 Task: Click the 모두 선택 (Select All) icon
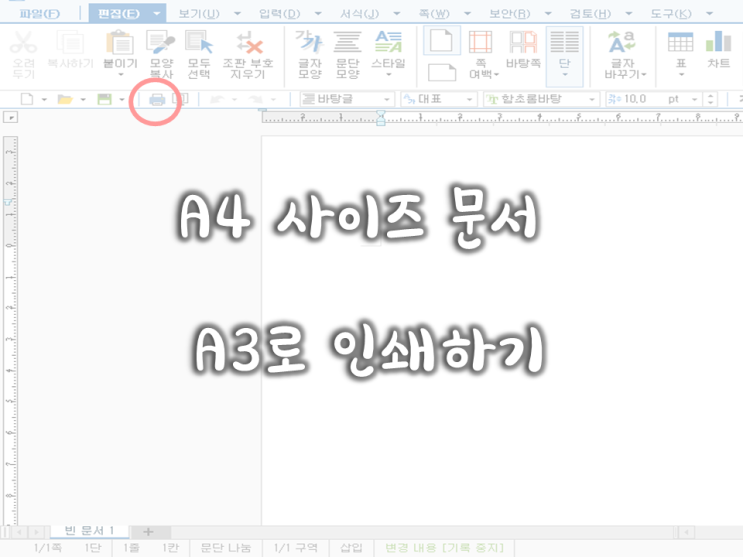click(199, 42)
